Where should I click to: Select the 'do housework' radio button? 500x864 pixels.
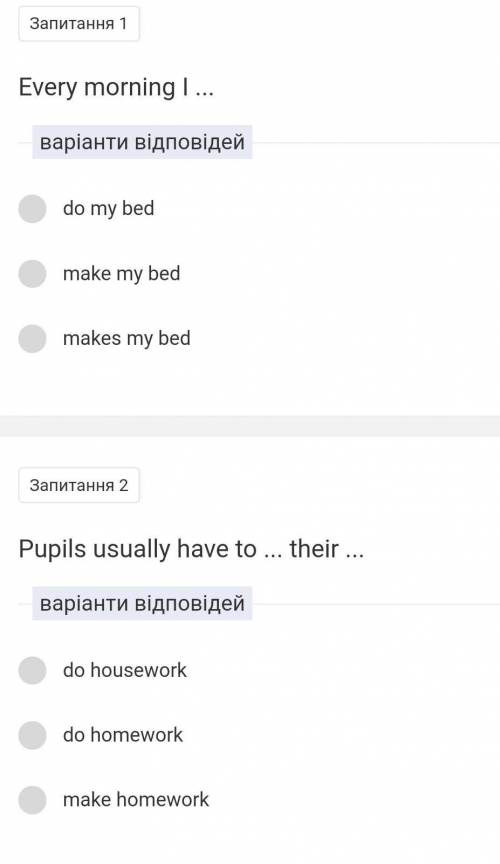(x=32, y=670)
